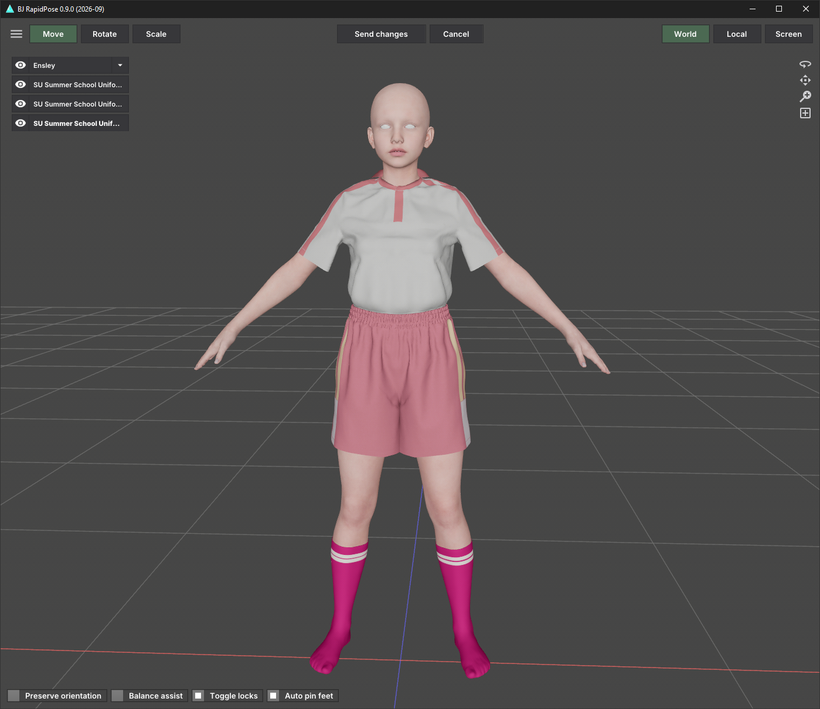820x709 pixels.
Task: Check the Auto pin feet checkbox
Action: [x=273, y=695]
